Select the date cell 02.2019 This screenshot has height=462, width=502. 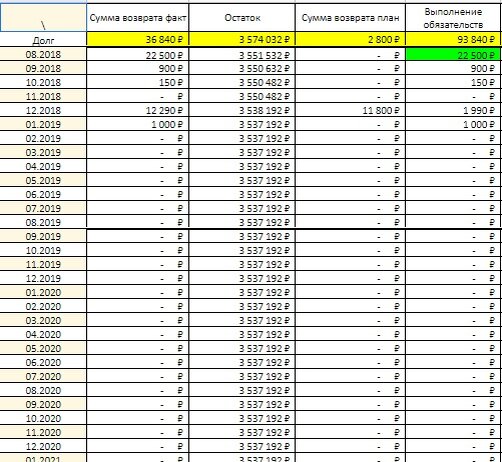tap(43, 138)
